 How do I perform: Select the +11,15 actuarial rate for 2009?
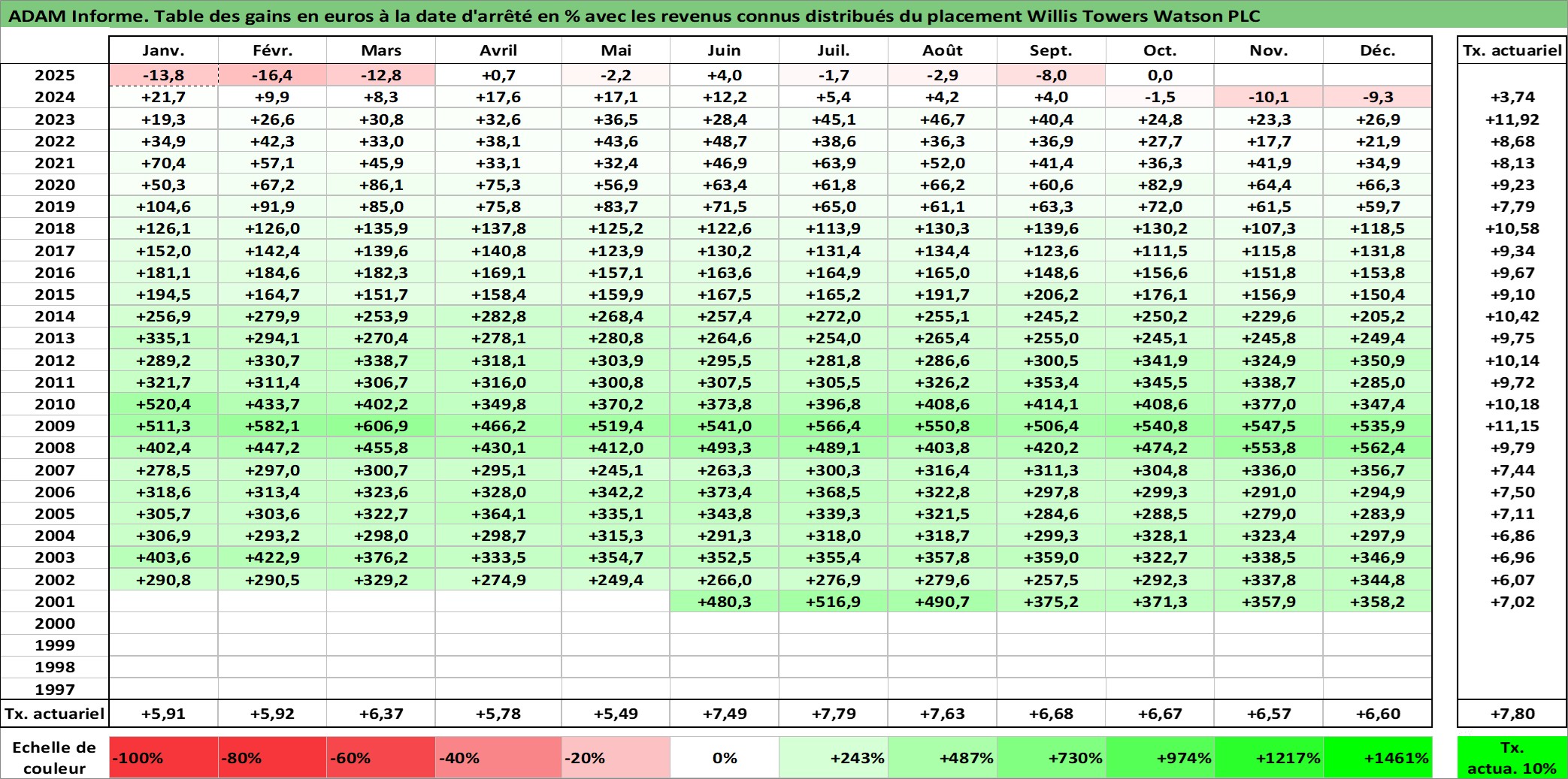pos(1512,426)
